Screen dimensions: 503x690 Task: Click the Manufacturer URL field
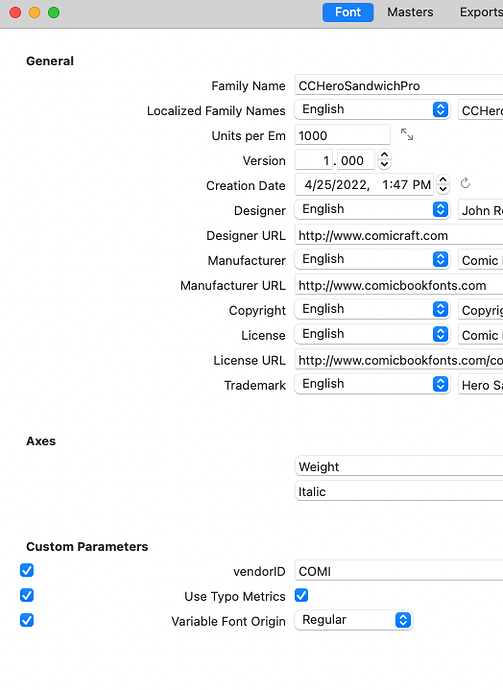point(399,285)
